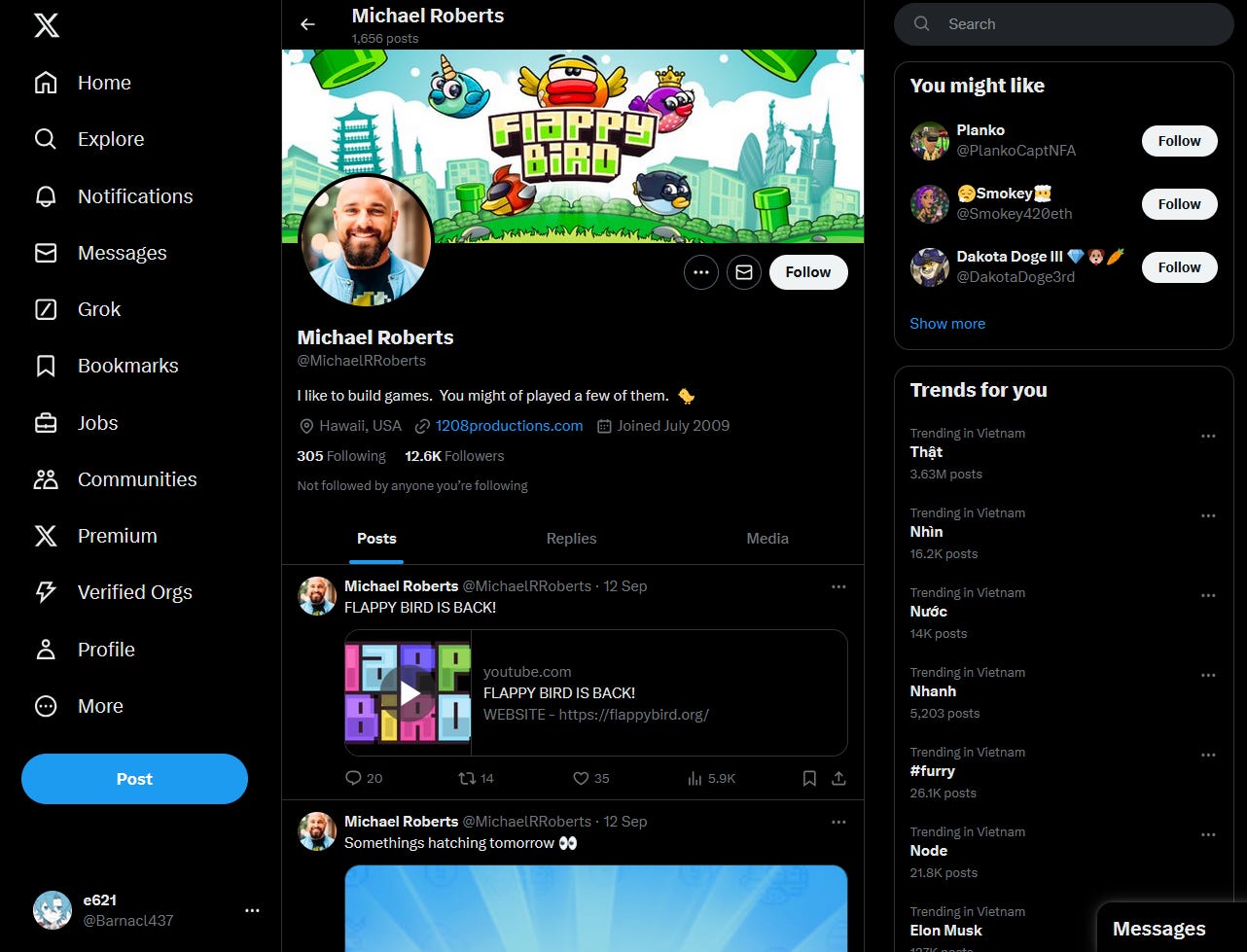This screenshot has height=952, width=1247.
Task: Open the Explore search page
Action: pyautogui.click(x=89, y=139)
